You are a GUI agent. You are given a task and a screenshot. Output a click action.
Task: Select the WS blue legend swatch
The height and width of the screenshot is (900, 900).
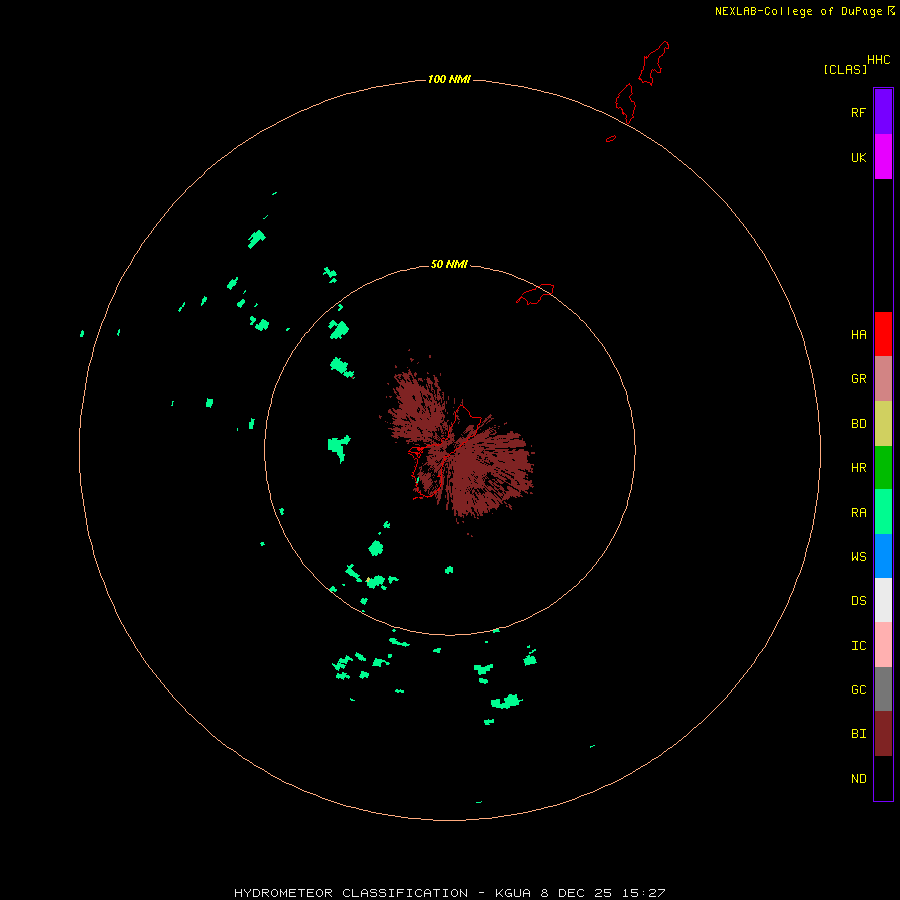pos(883,556)
